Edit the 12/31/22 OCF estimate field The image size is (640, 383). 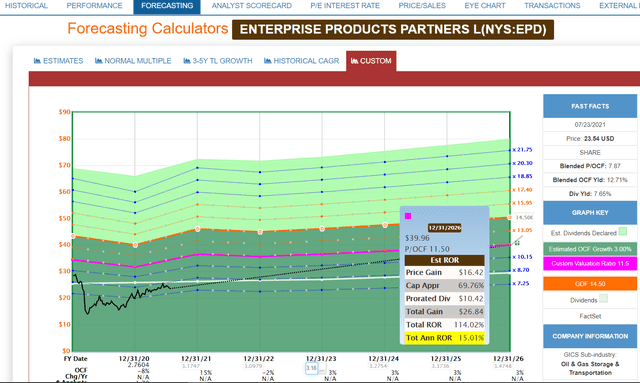coord(253,366)
